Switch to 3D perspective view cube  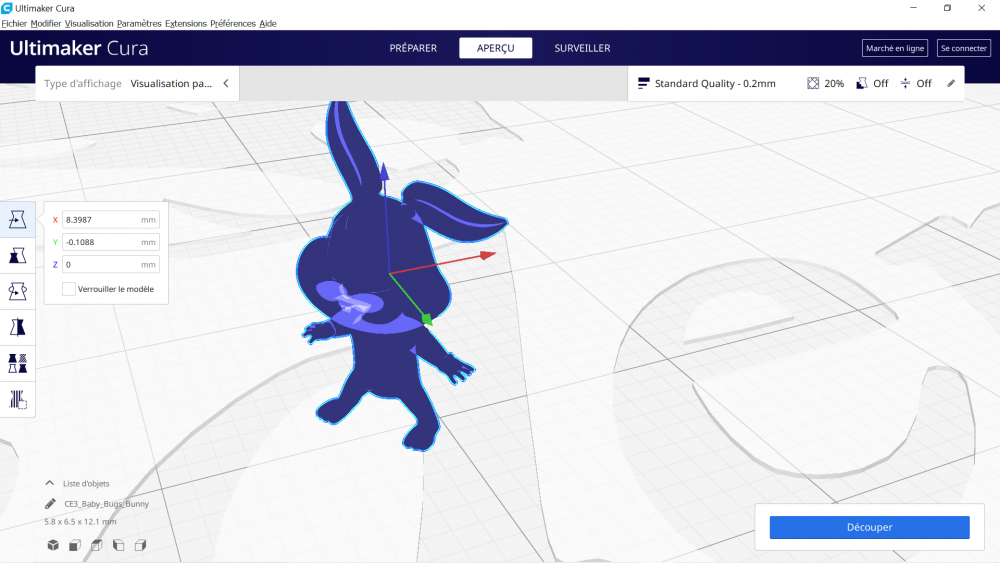(x=53, y=545)
